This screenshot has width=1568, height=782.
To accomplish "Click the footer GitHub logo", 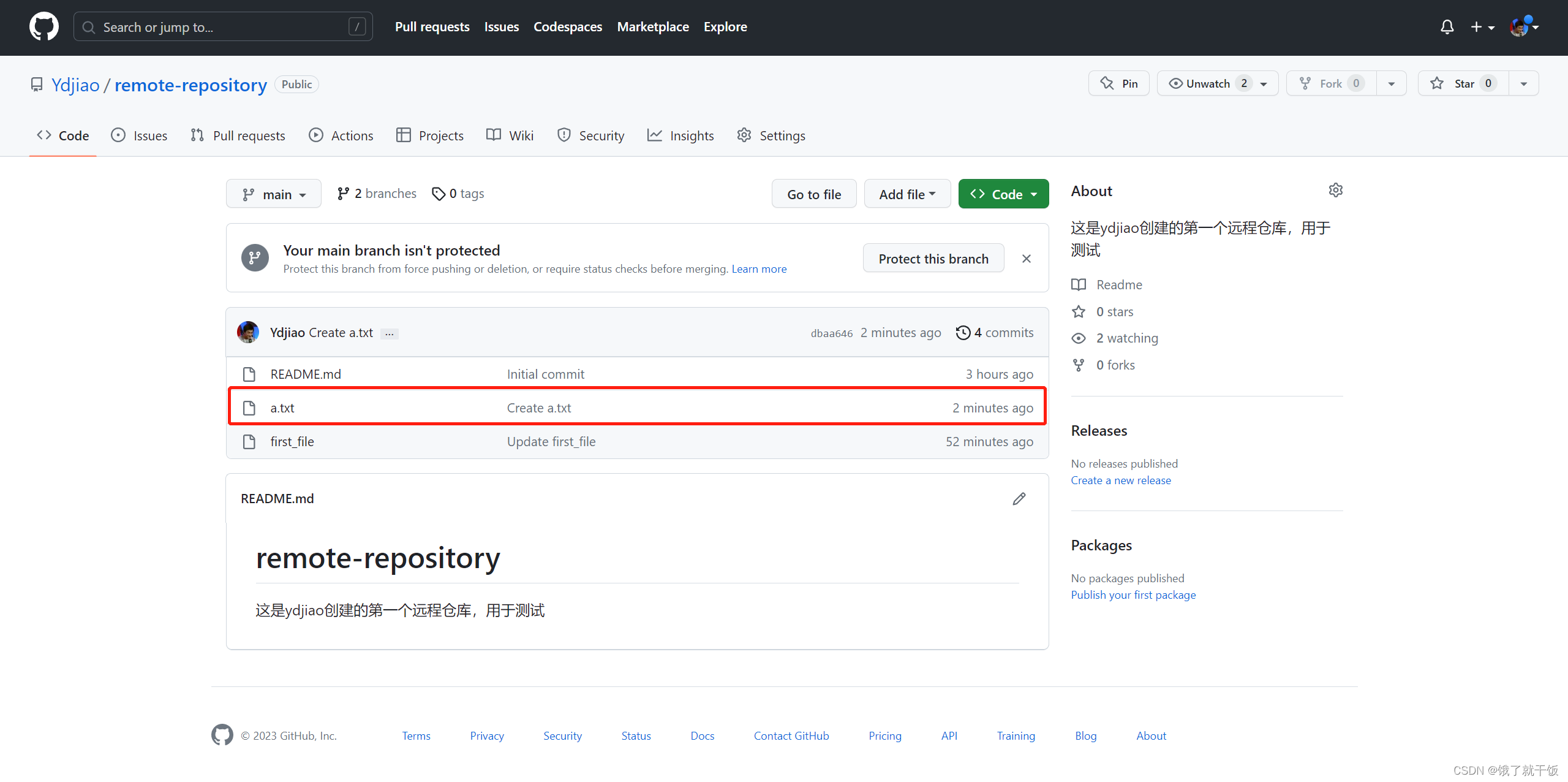I will (222, 735).
